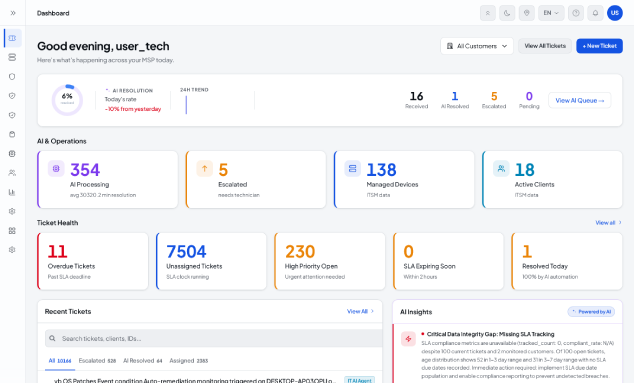Open the 230 High Priority Open card
The image size is (634, 383).
click(x=330, y=261)
